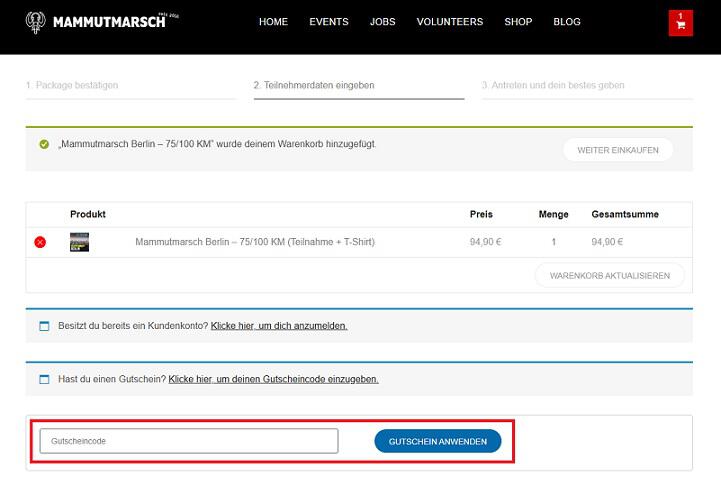This screenshot has width=721, height=495.
Task: Click the window icon beside Gutschein question
Action: click(x=44, y=379)
